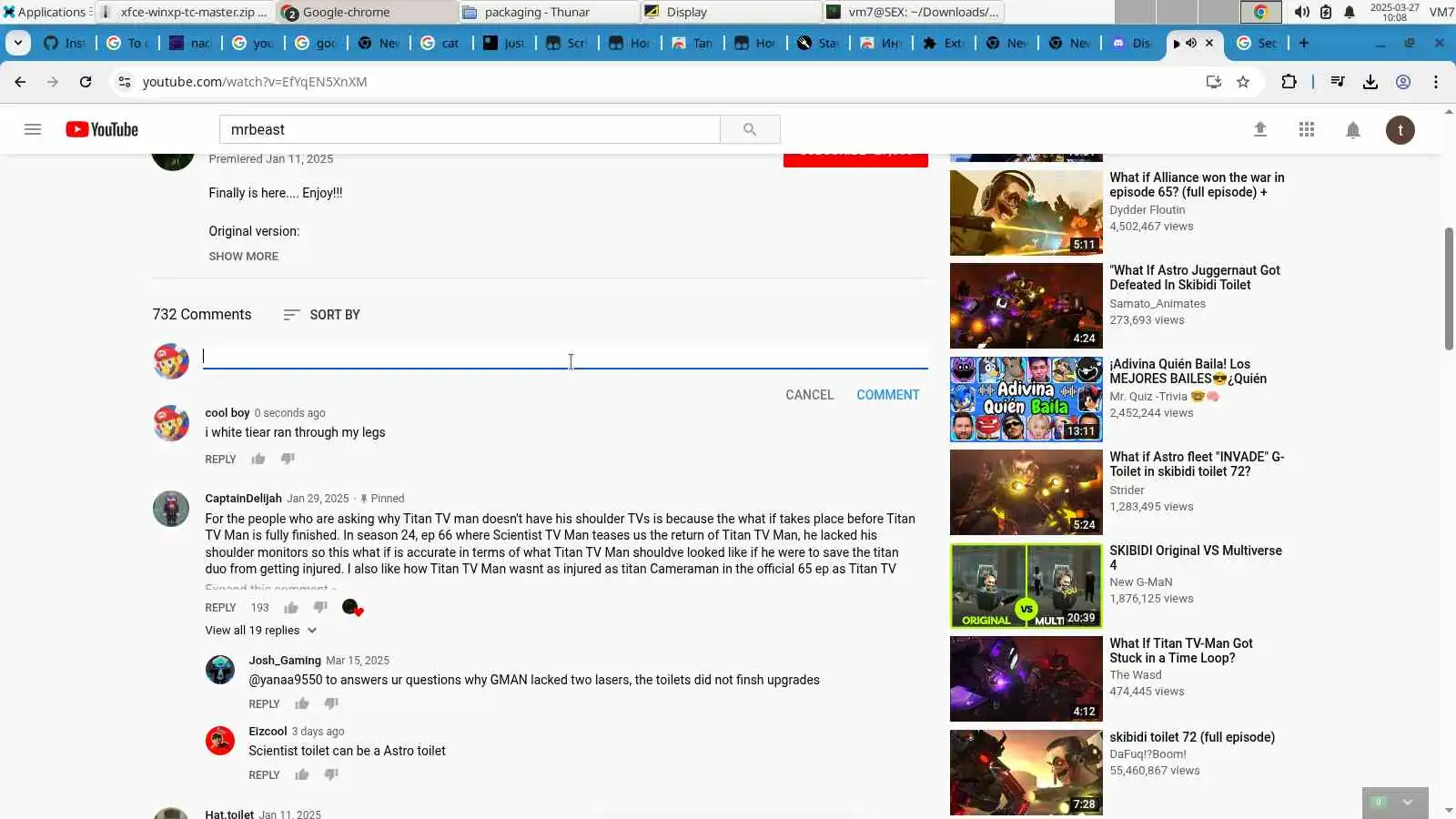Open Chrome downloads icon
The height and width of the screenshot is (819, 1456).
coord(1370,82)
